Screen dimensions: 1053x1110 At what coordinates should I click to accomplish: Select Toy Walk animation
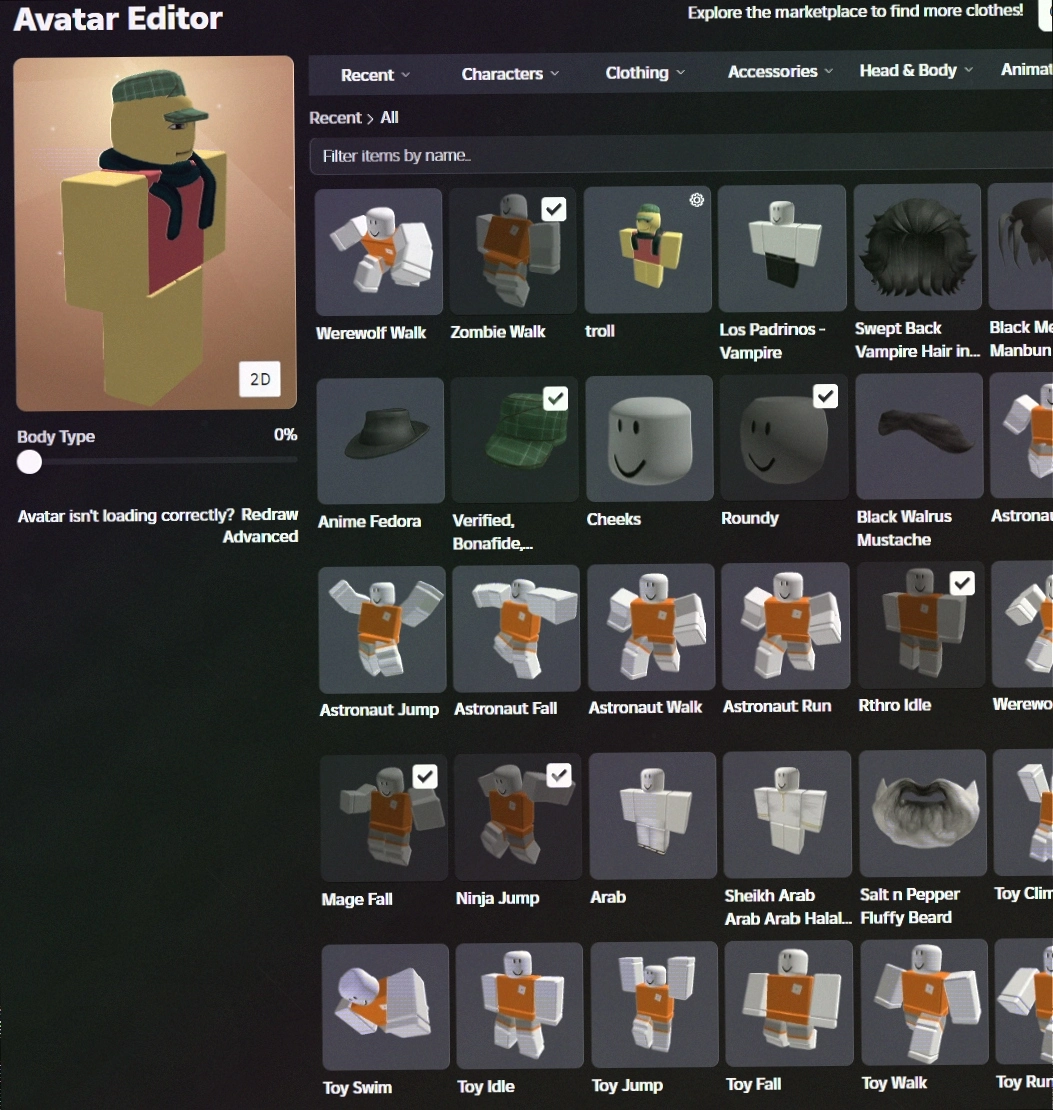924,1001
